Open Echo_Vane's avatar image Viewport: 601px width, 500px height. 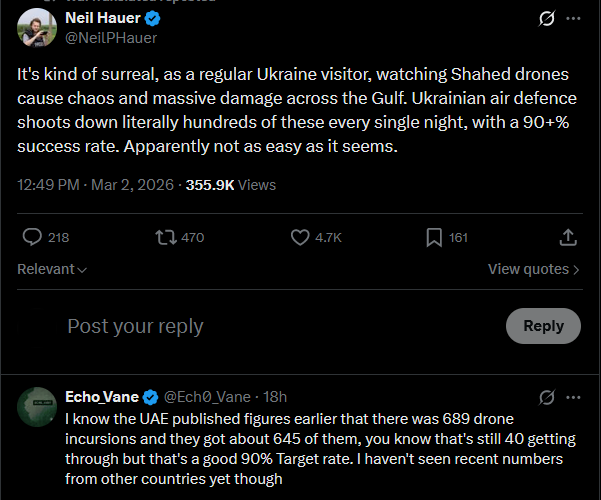(37, 406)
